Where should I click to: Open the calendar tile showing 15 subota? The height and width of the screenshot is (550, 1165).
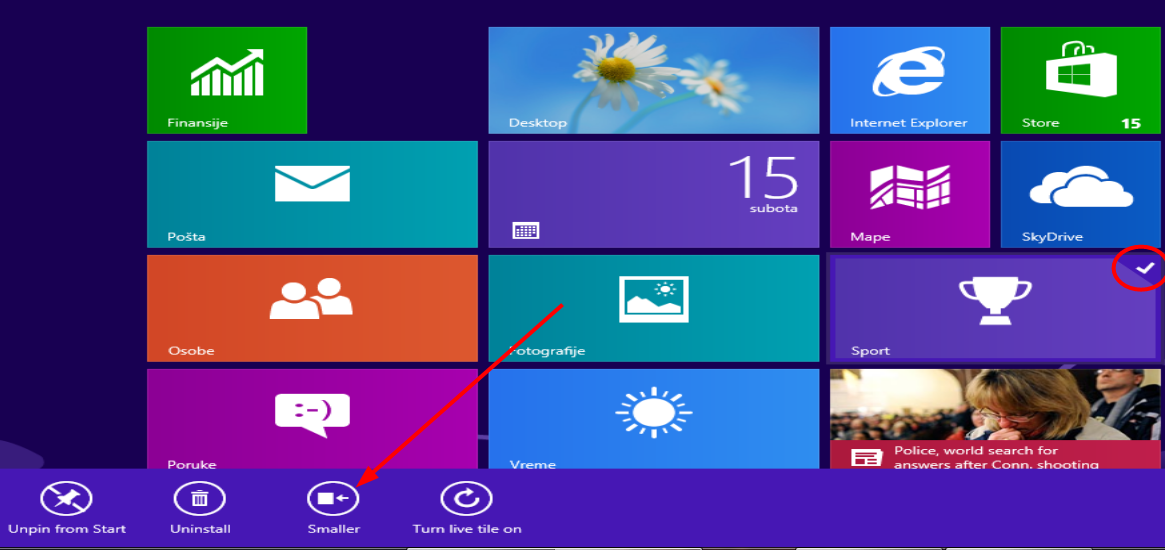[x=654, y=194]
